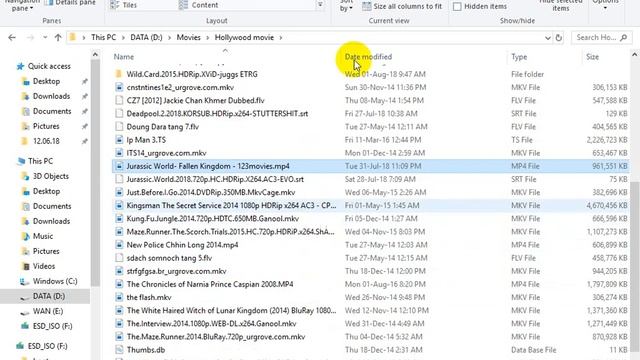
Task: Click DATA (D:) in the breadcrumb
Action: coord(146,38)
